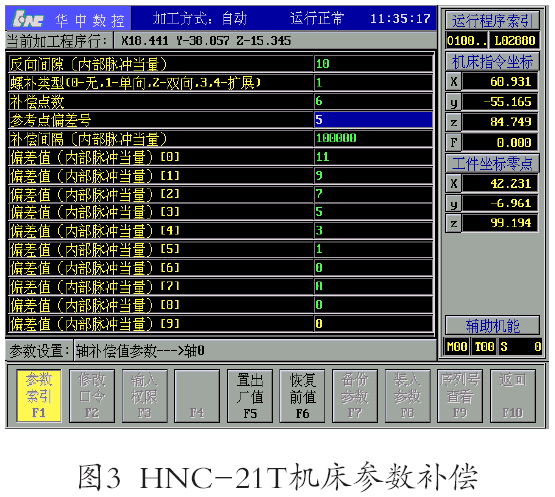Click the 轴补偿值参数--->轴0 setting field

(x=255, y=351)
